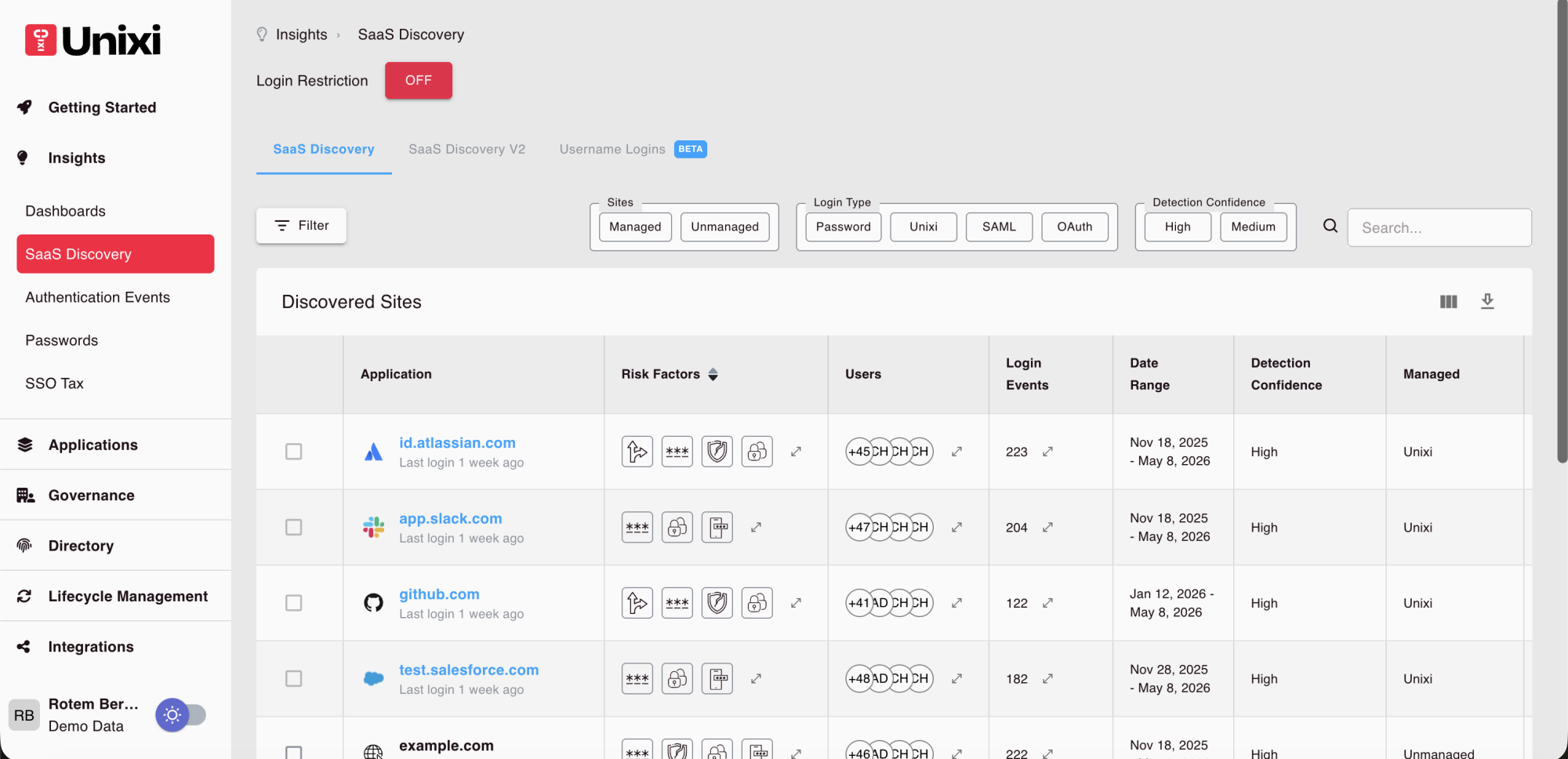This screenshot has height=759, width=1568.
Task: Click app.slack.com password risk icon
Action: [x=637, y=528]
